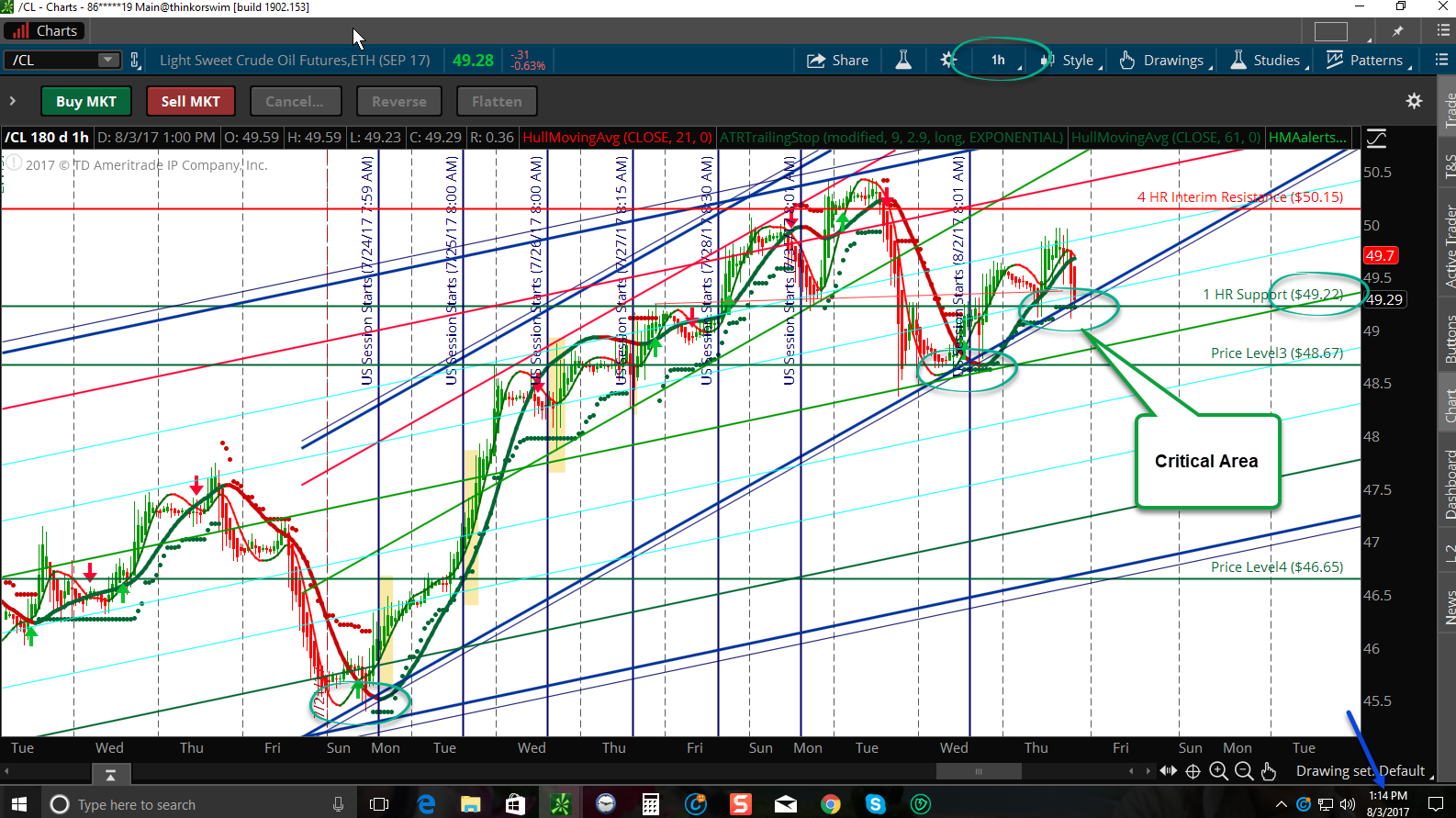Image resolution: width=1456 pixels, height=818 pixels.
Task: Open the top-right list menu icon
Action: 1443,31
